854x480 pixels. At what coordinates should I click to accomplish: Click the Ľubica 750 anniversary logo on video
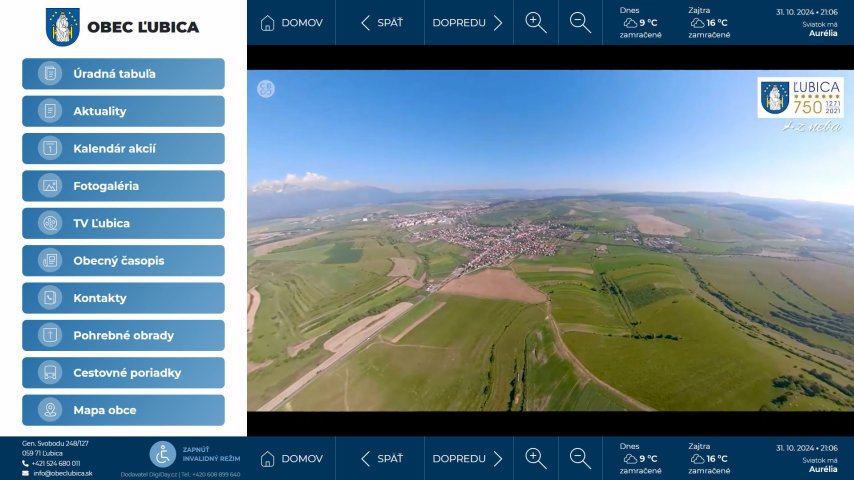point(799,99)
